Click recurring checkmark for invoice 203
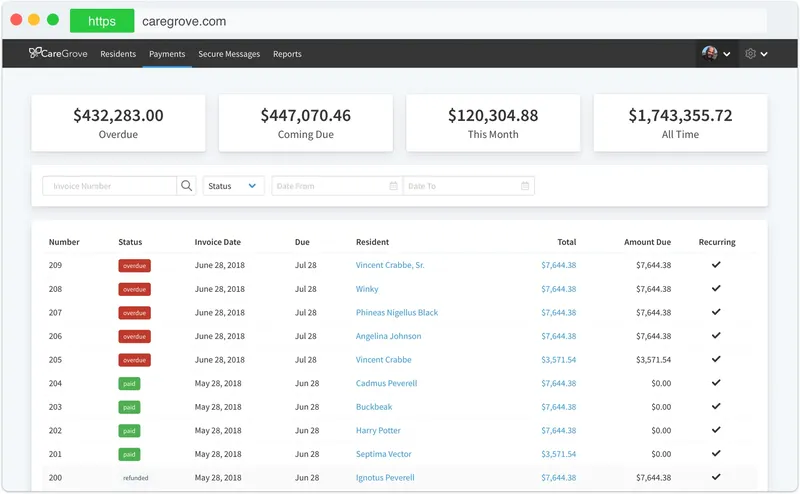This screenshot has height=494, width=800. 716,406
